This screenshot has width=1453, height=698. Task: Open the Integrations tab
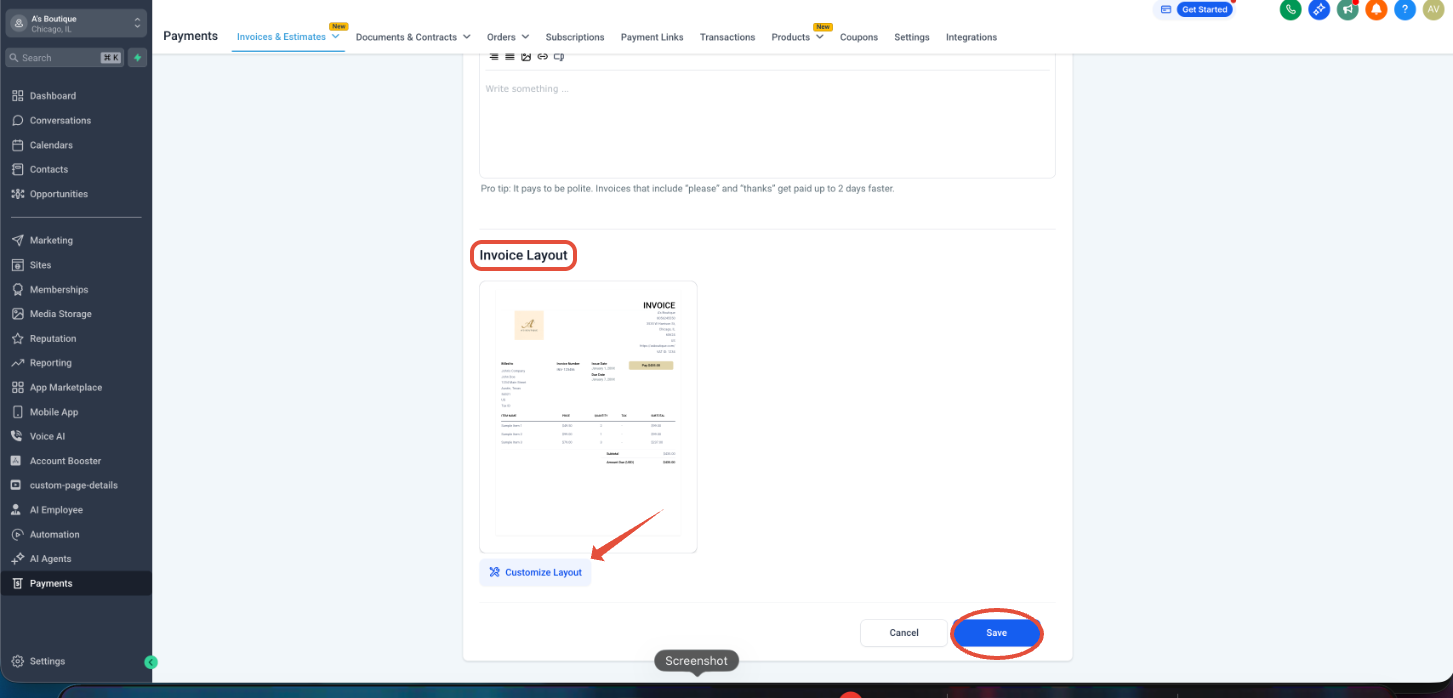[971, 37]
